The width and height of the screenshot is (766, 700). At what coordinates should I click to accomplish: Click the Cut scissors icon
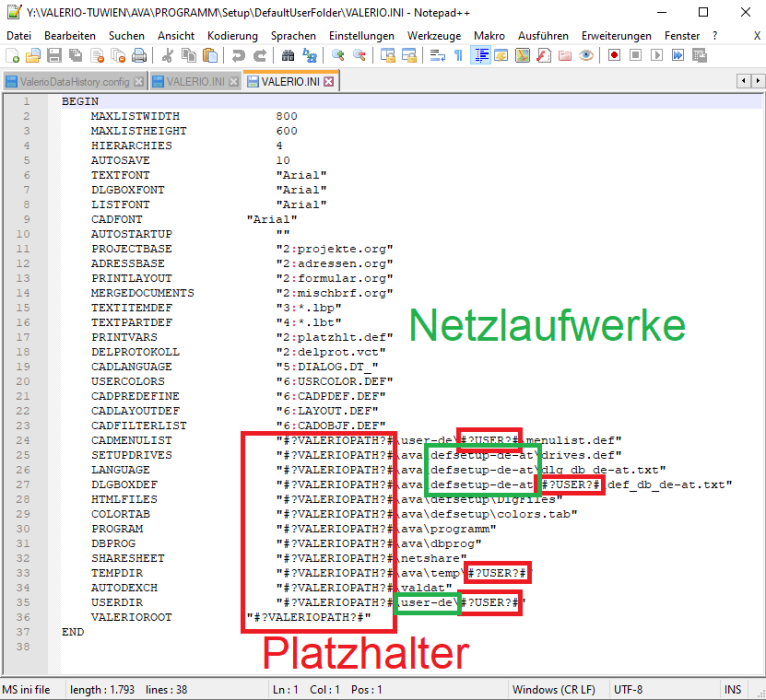pyautogui.click(x=166, y=56)
